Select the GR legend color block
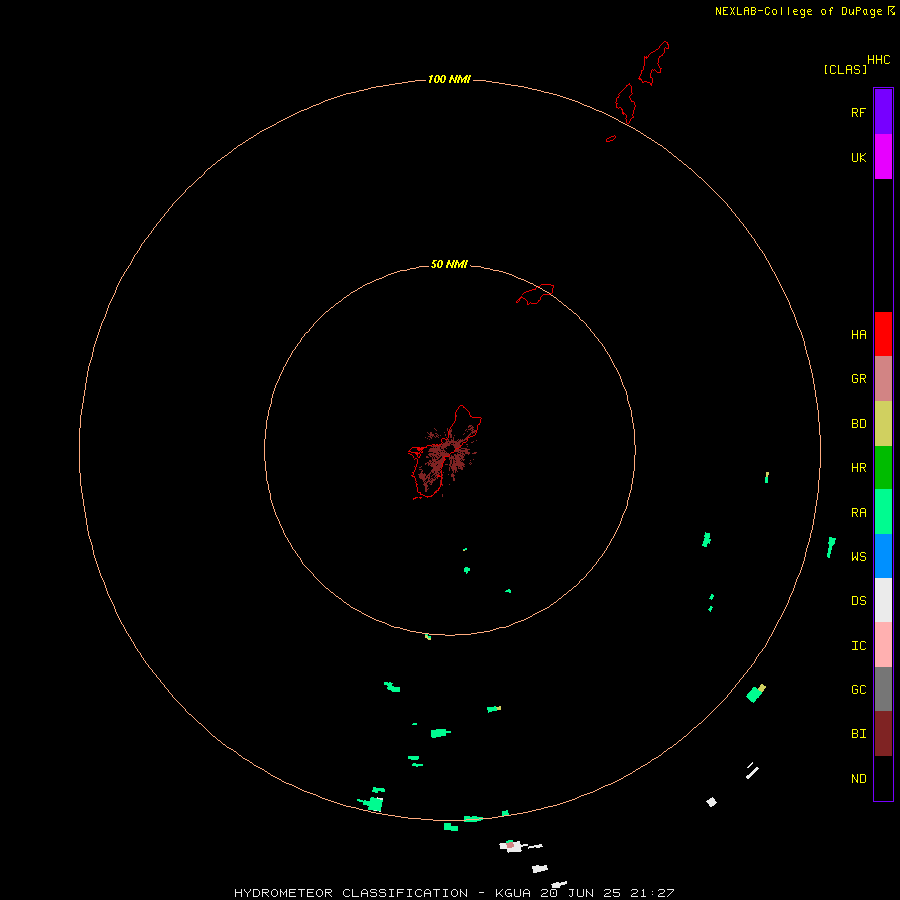 [883, 379]
